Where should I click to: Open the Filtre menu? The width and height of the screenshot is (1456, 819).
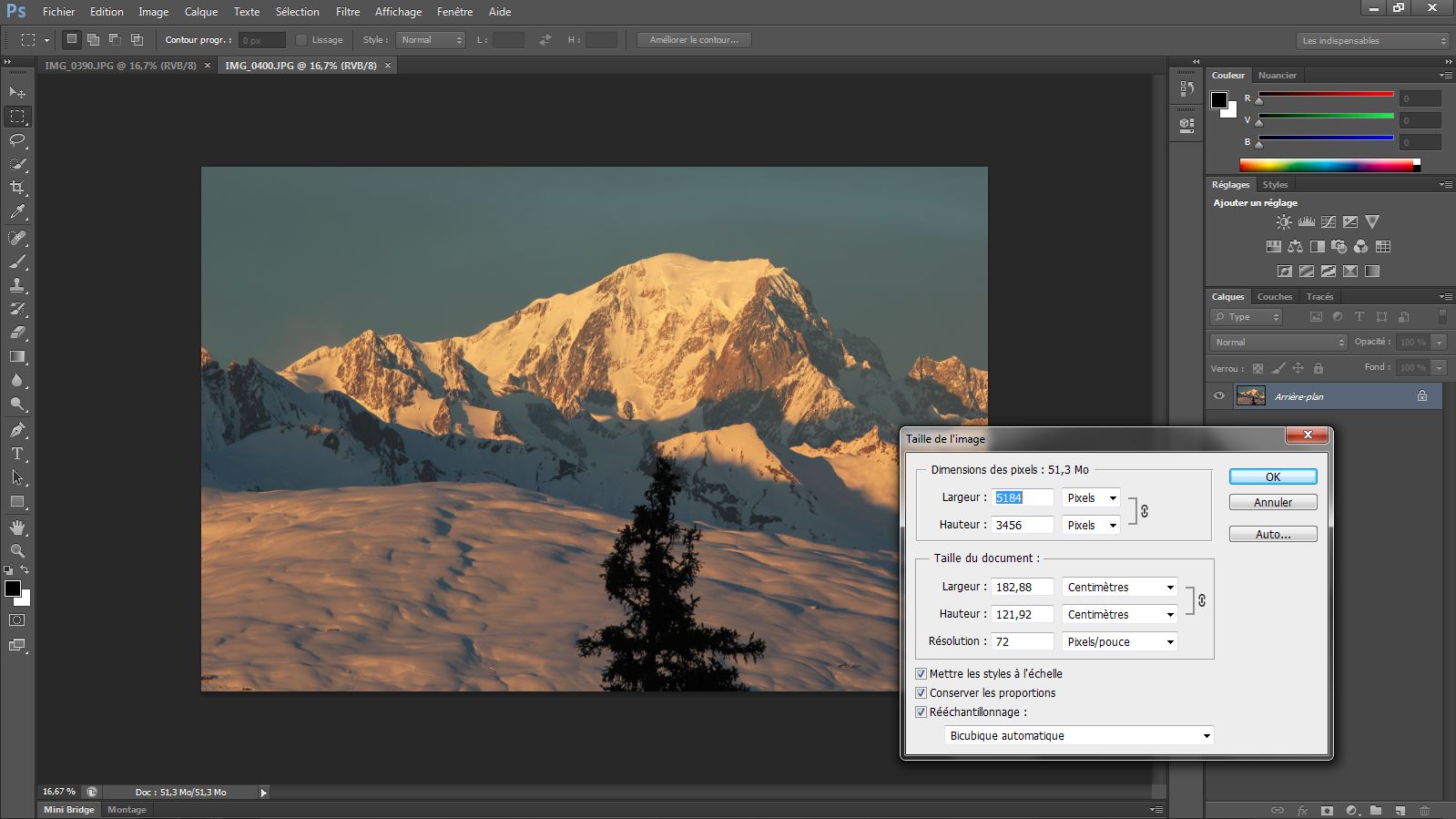pyautogui.click(x=347, y=12)
